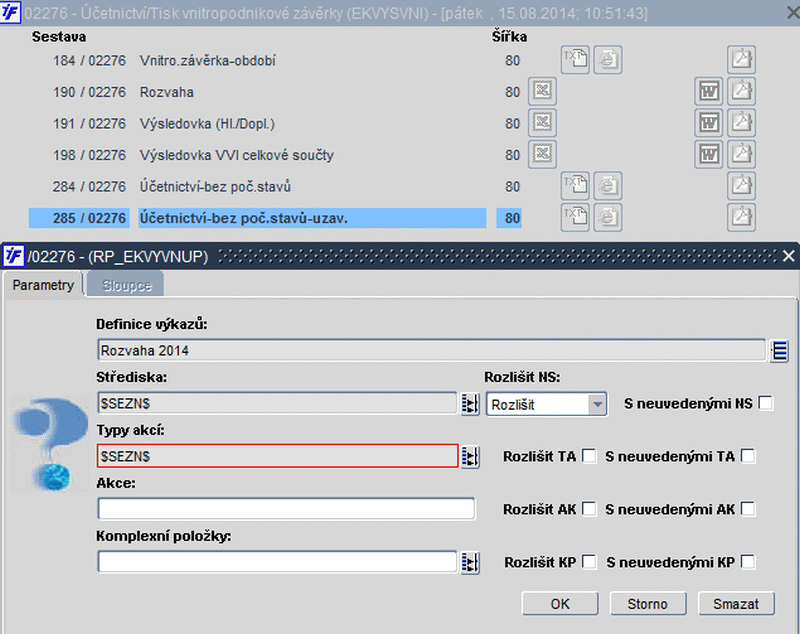The width and height of the screenshot is (800, 634).
Task: Export Rozvaha row to Excel icon
Action: [x=542, y=92]
